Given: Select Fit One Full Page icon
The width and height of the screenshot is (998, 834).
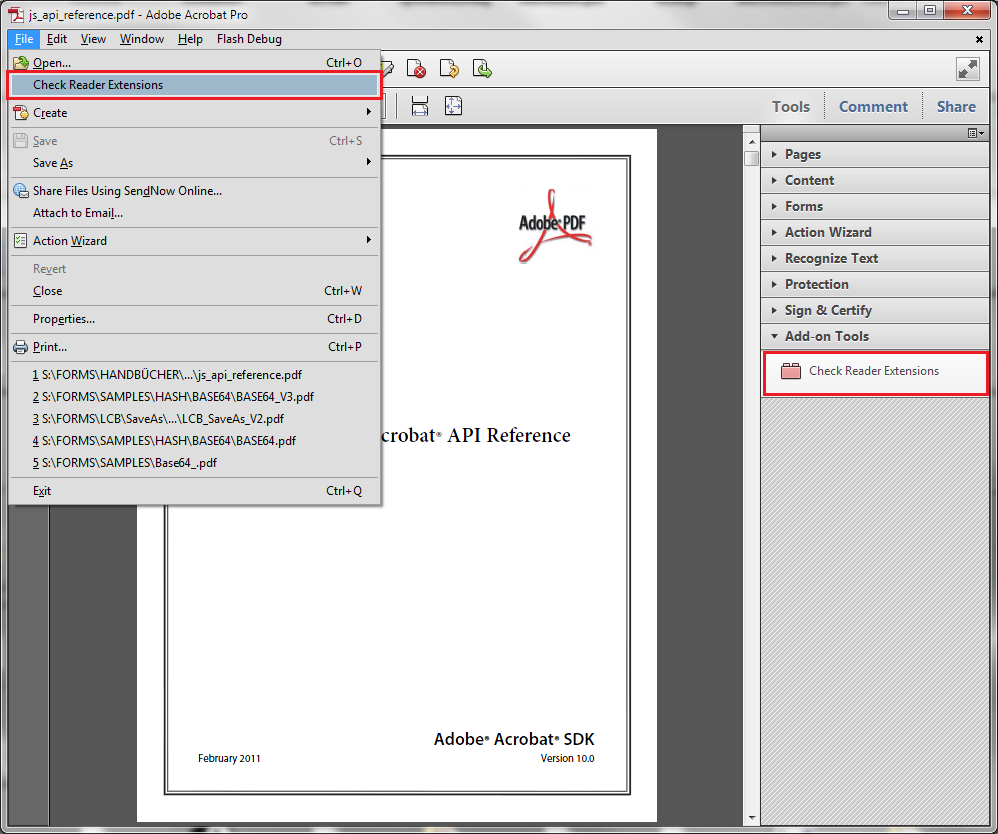Looking at the screenshot, I should click(x=453, y=106).
